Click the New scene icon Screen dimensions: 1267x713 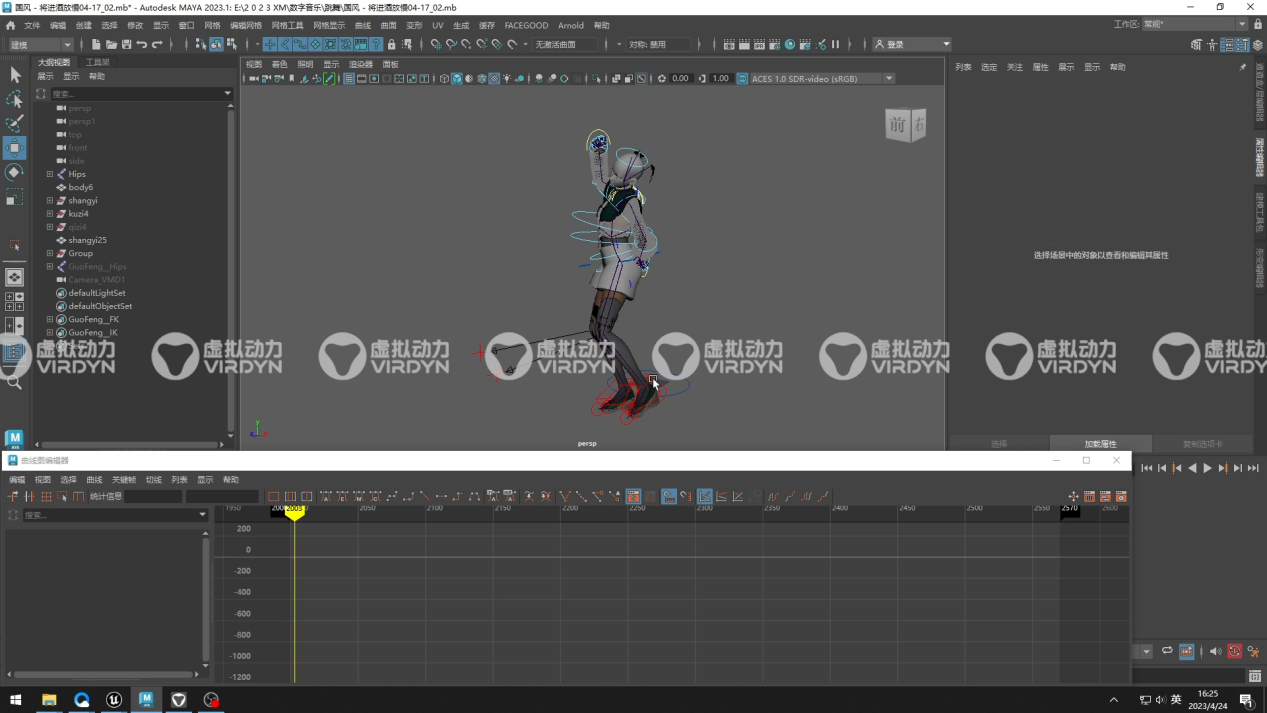click(x=96, y=44)
